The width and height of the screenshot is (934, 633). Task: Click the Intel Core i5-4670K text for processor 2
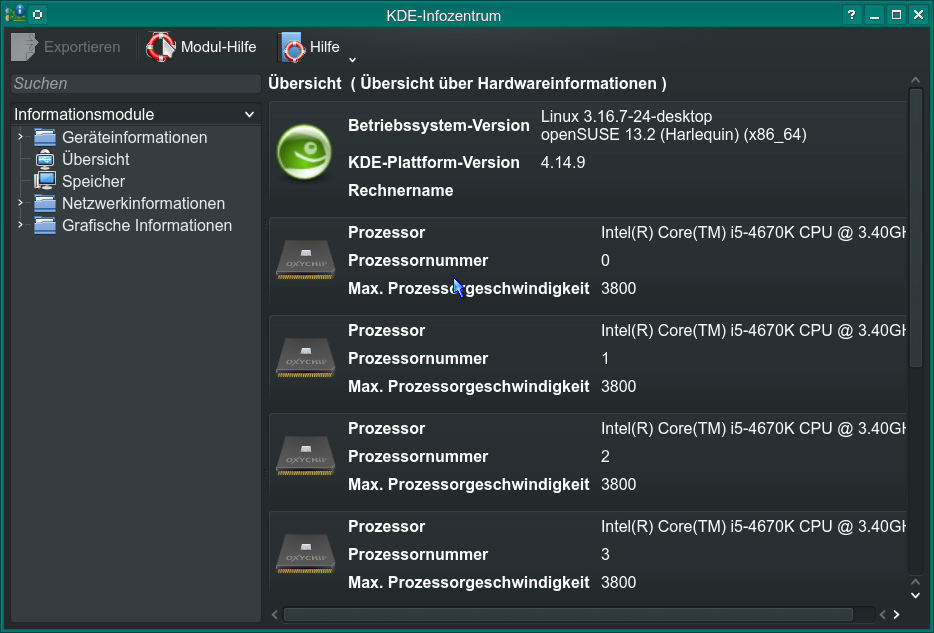[x=753, y=428]
